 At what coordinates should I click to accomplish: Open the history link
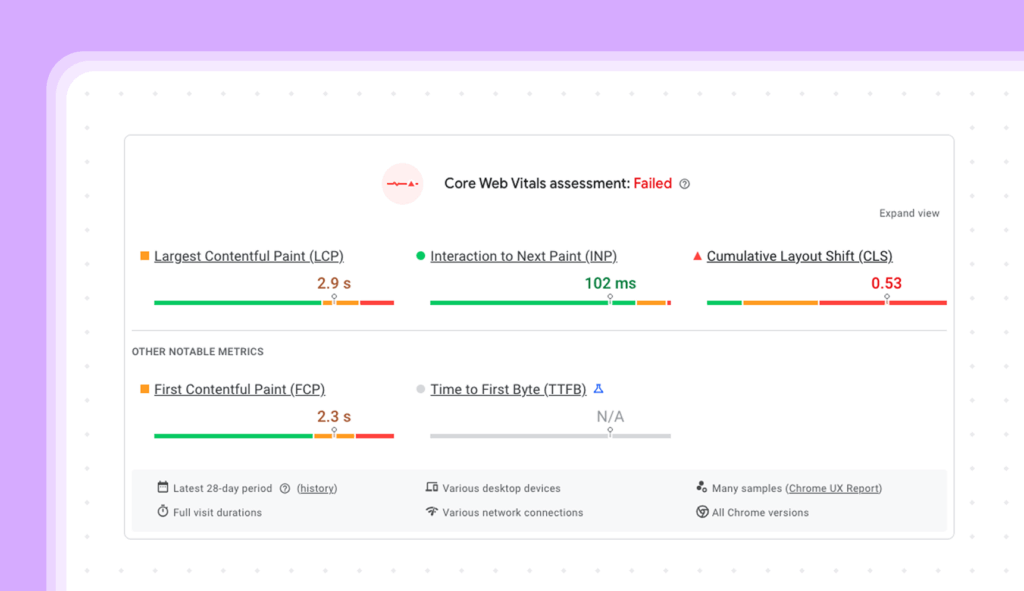317,488
